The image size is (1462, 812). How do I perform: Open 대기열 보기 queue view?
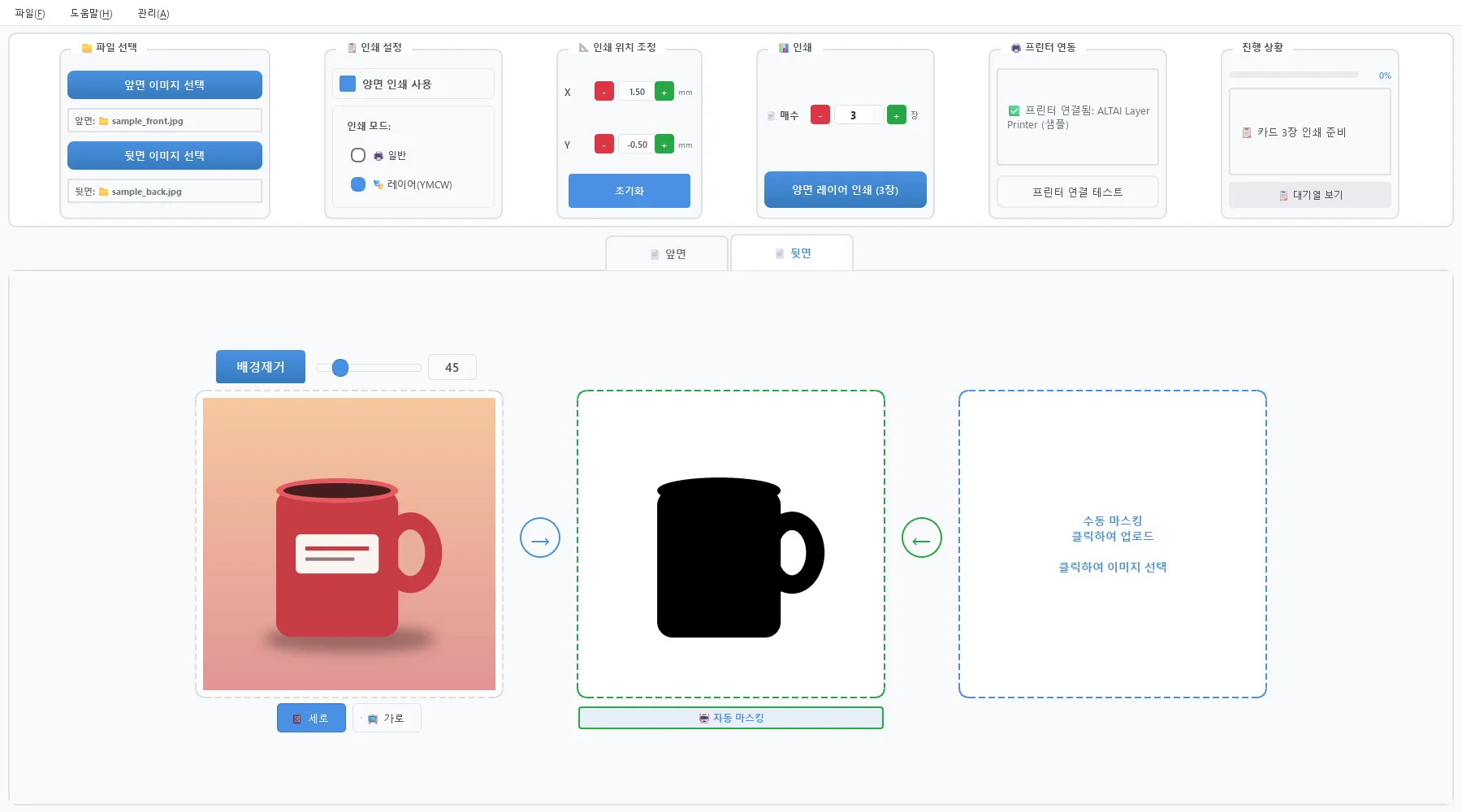point(1310,195)
